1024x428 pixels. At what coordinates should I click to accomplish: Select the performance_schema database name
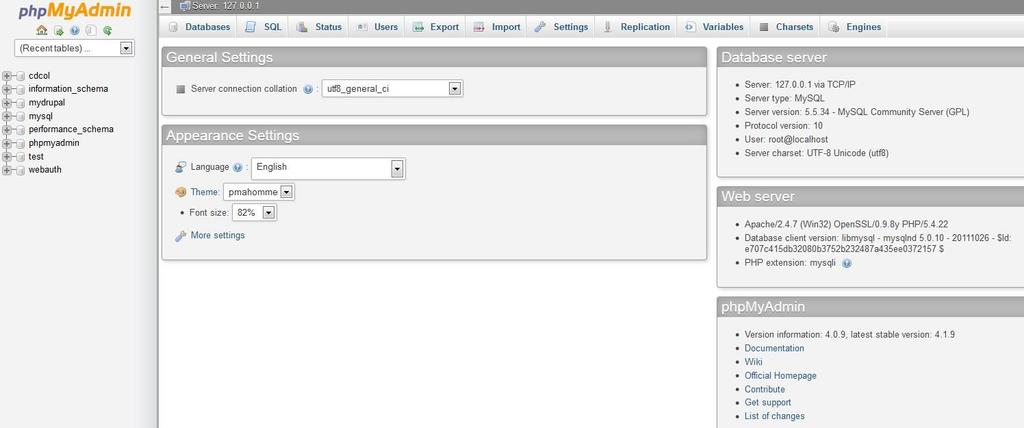(71, 129)
